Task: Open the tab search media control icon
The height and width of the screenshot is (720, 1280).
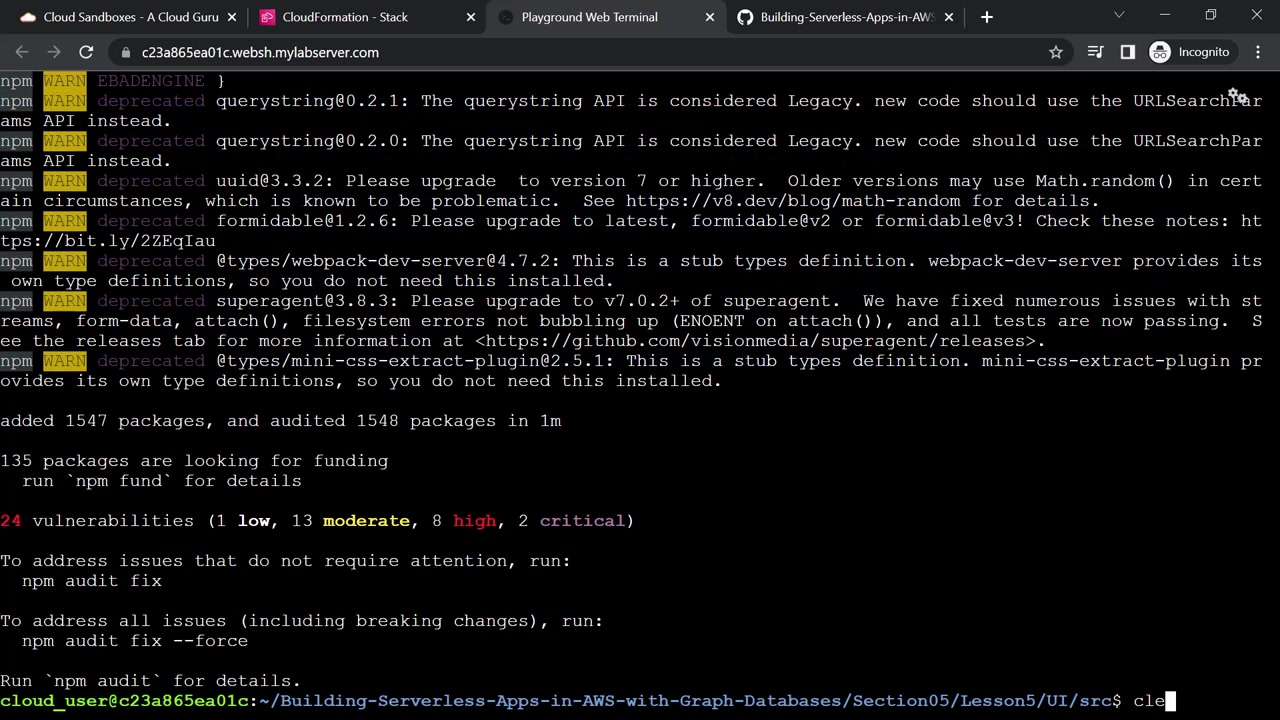Action: pyautogui.click(x=1095, y=52)
